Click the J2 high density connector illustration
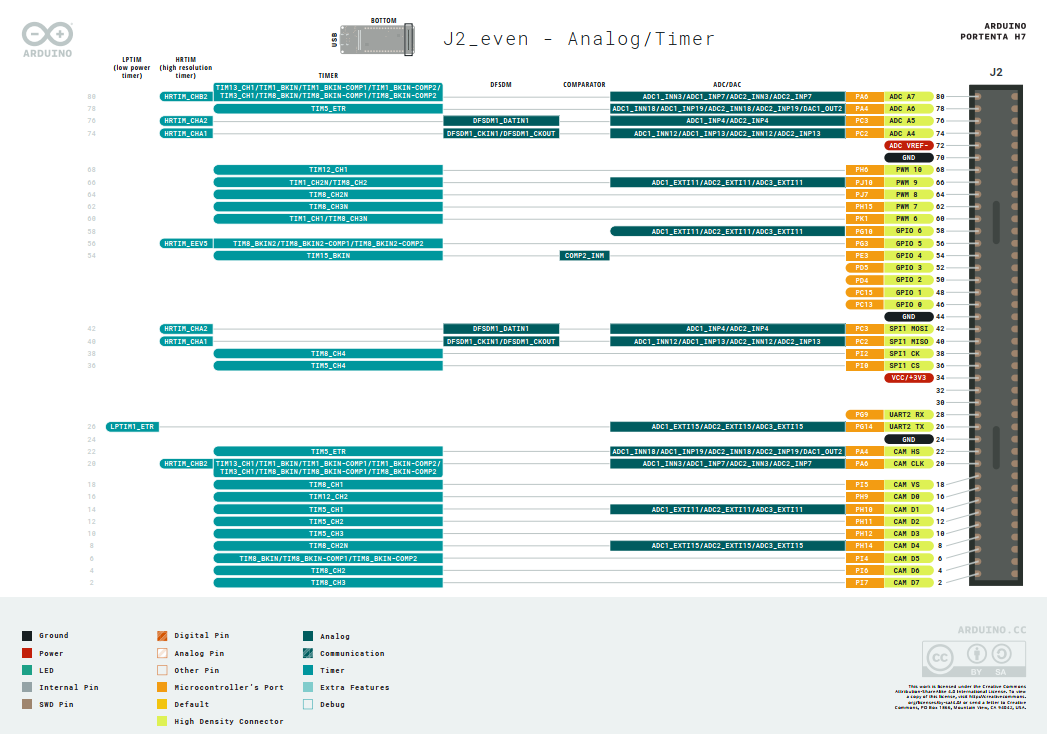 996,335
